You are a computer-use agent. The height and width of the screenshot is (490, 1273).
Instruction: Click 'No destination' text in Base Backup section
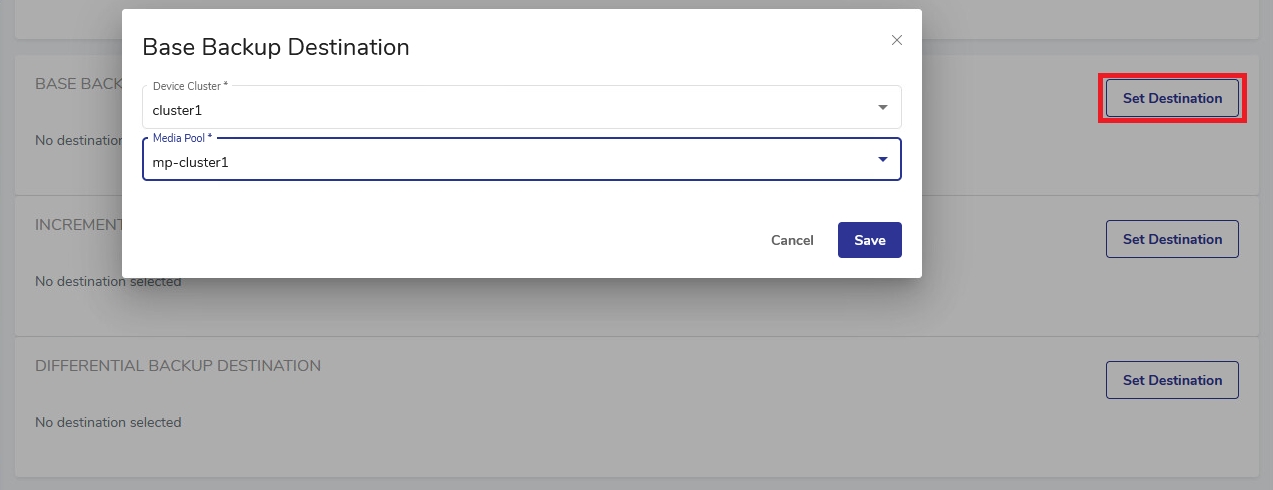click(x=78, y=140)
